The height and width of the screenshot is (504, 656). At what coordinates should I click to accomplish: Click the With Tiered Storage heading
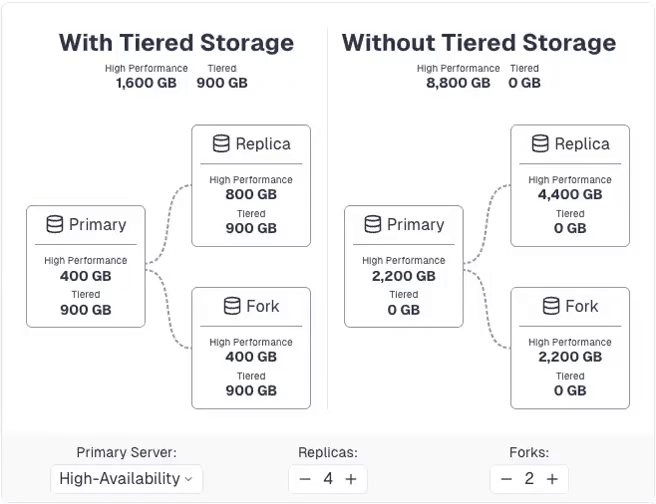(176, 43)
